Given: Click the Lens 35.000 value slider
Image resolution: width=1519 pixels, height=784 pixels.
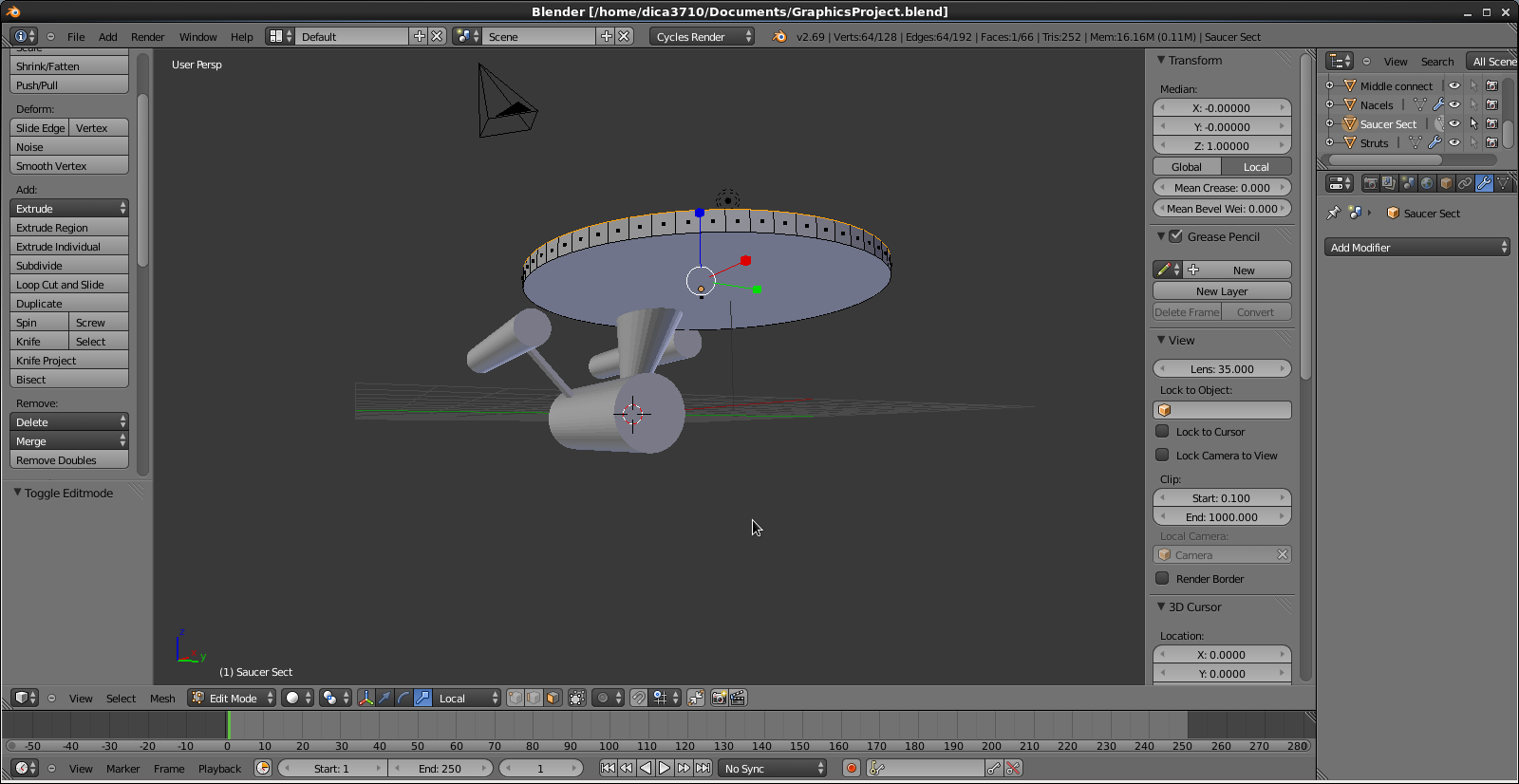Looking at the screenshot, I should 1222,369.
